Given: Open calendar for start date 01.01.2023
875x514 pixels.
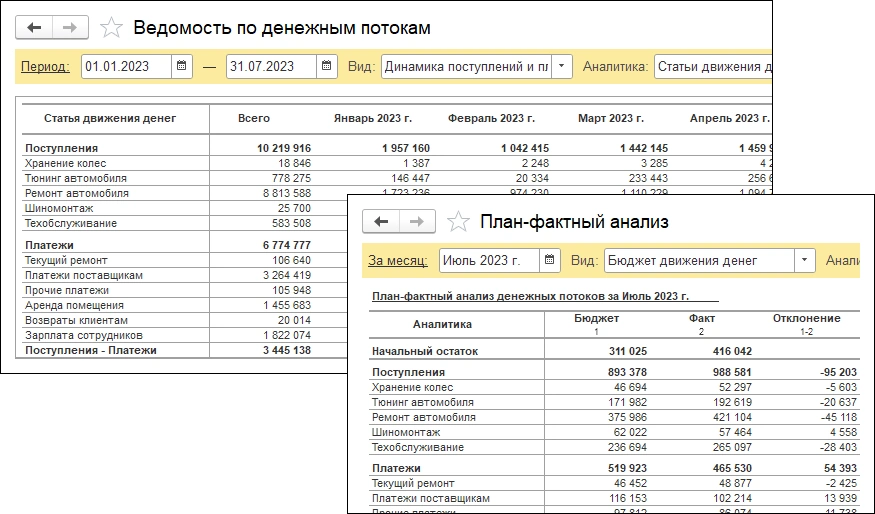Looking at the screenshot, I should pos(182,67).
